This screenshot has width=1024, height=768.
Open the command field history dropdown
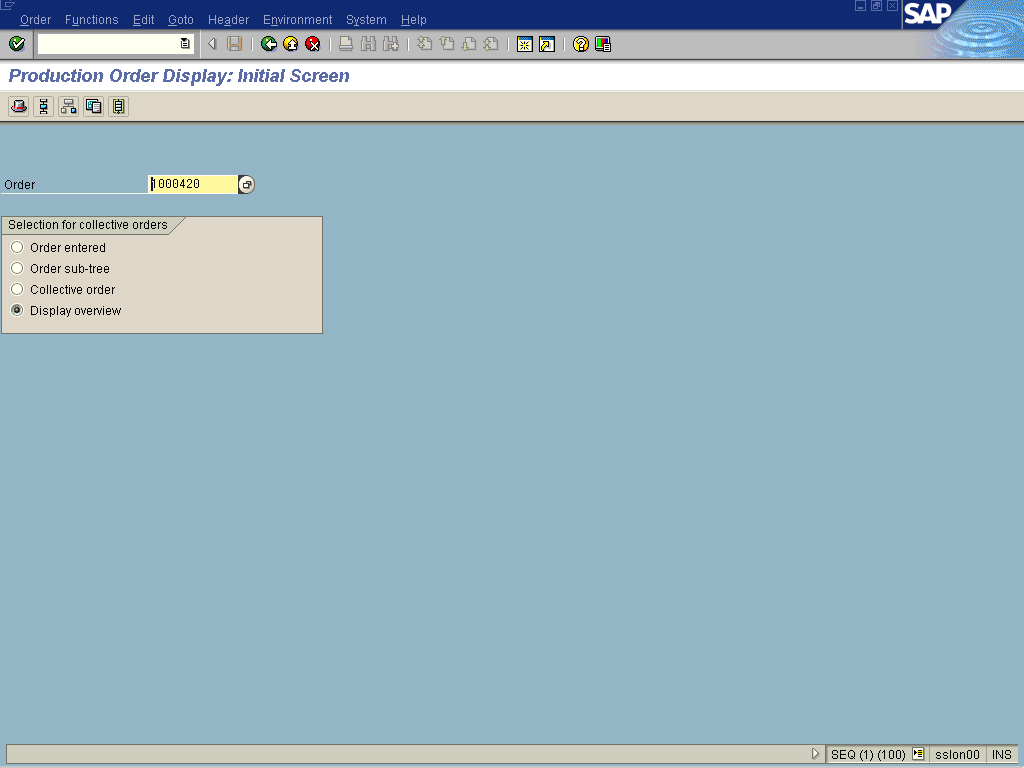point(185,44)
